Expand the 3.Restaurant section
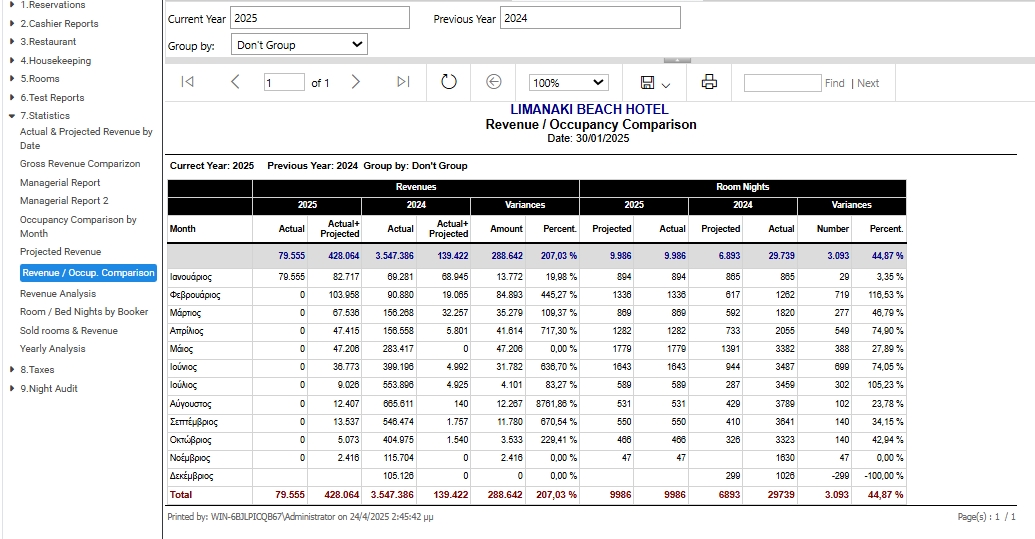Viewport: 1035px width, 539px height. point(12,42)
